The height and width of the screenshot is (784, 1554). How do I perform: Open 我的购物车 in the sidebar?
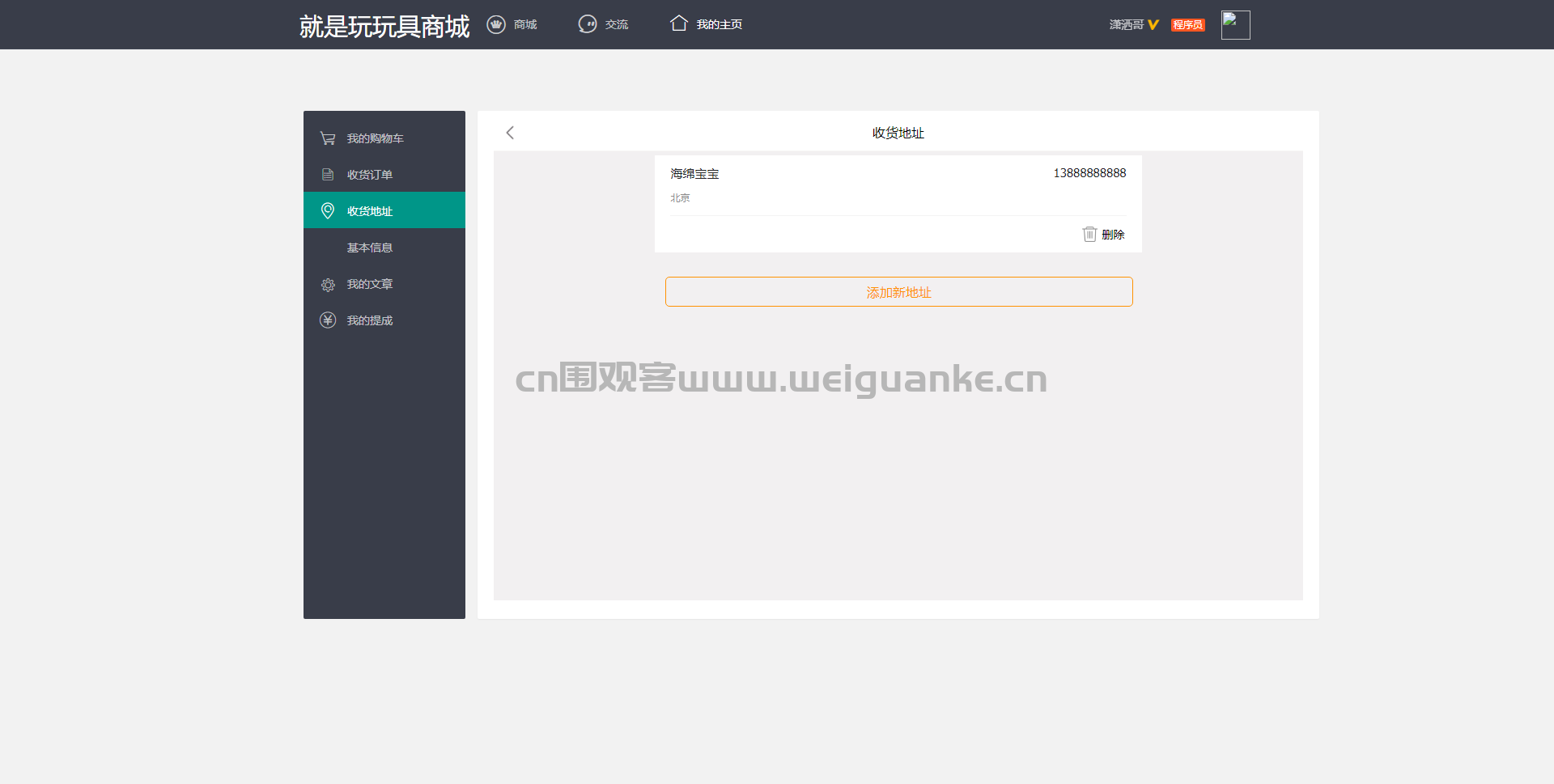pos(376,138)
